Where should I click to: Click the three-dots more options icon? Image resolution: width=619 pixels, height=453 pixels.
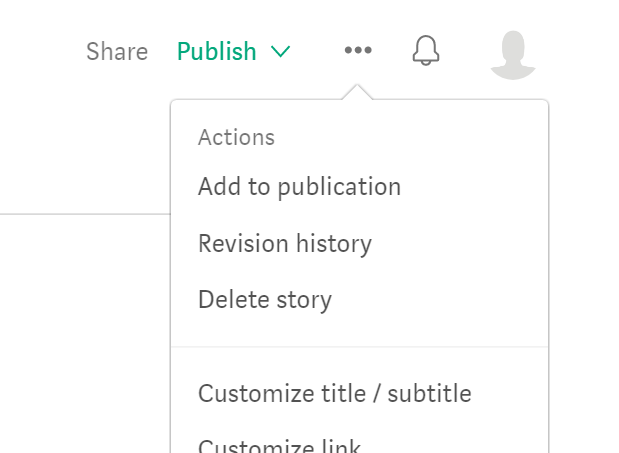pyautogui.click(x=358, y=50)
